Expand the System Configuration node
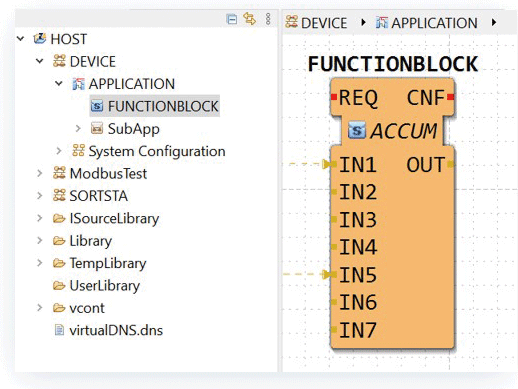Viewport: 518px width, 389px height. [59, 151]
